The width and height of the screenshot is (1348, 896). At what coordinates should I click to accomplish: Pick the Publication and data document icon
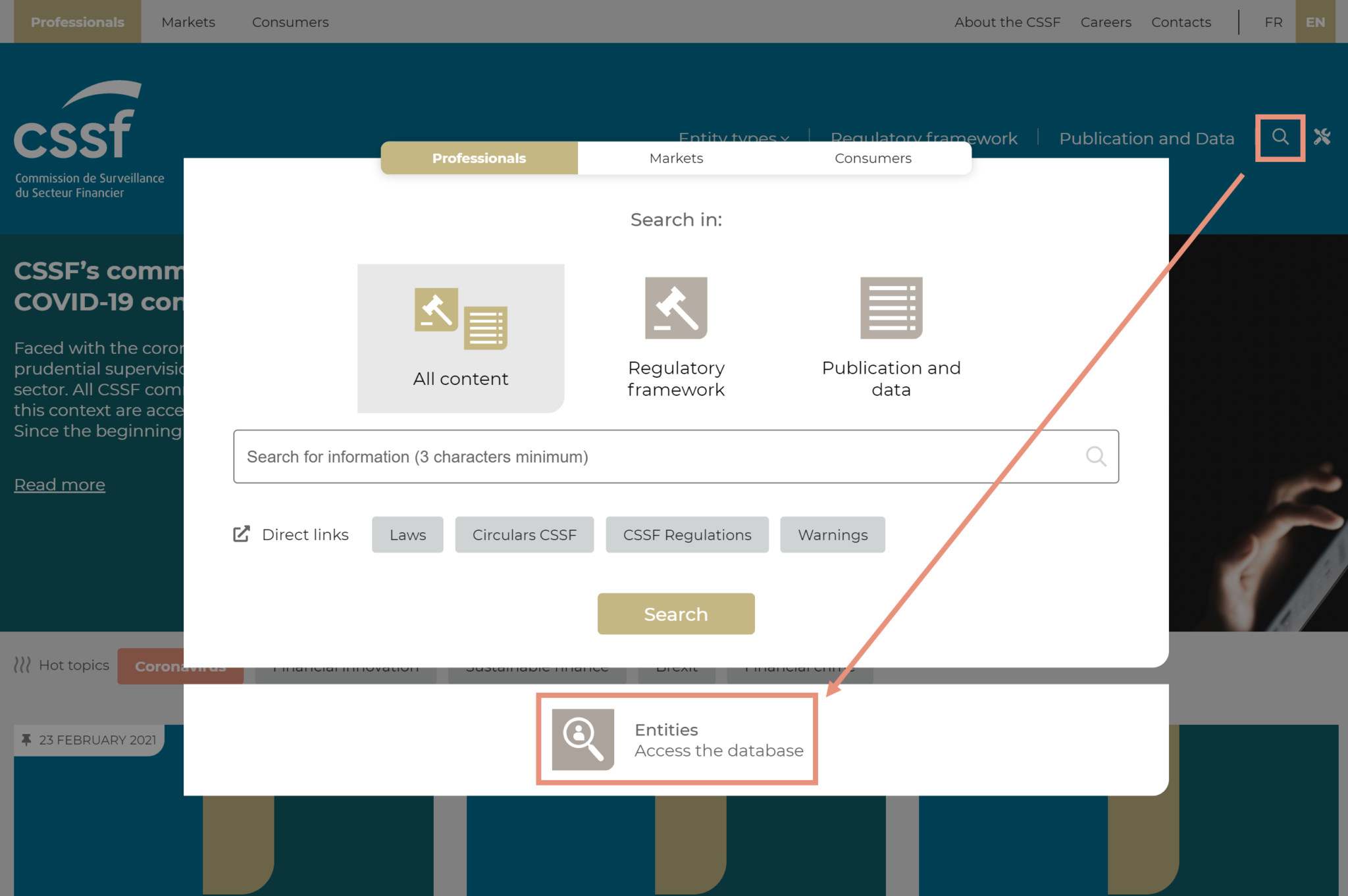[891, 308]
